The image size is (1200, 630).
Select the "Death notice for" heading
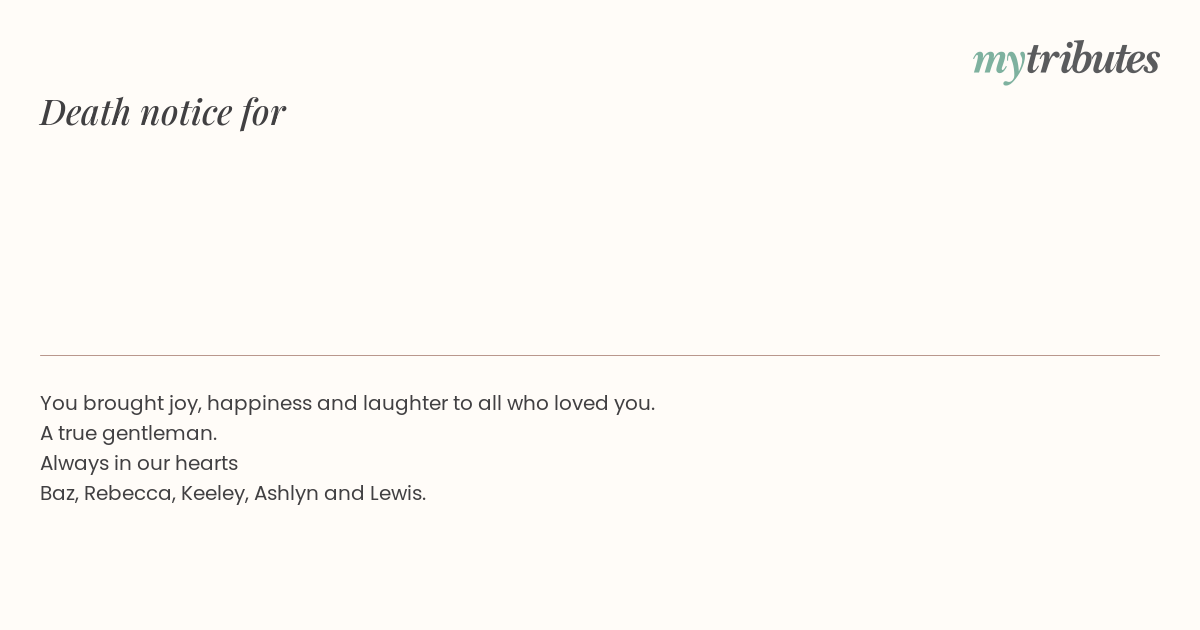pyautogui.click(x=163, y=112)
